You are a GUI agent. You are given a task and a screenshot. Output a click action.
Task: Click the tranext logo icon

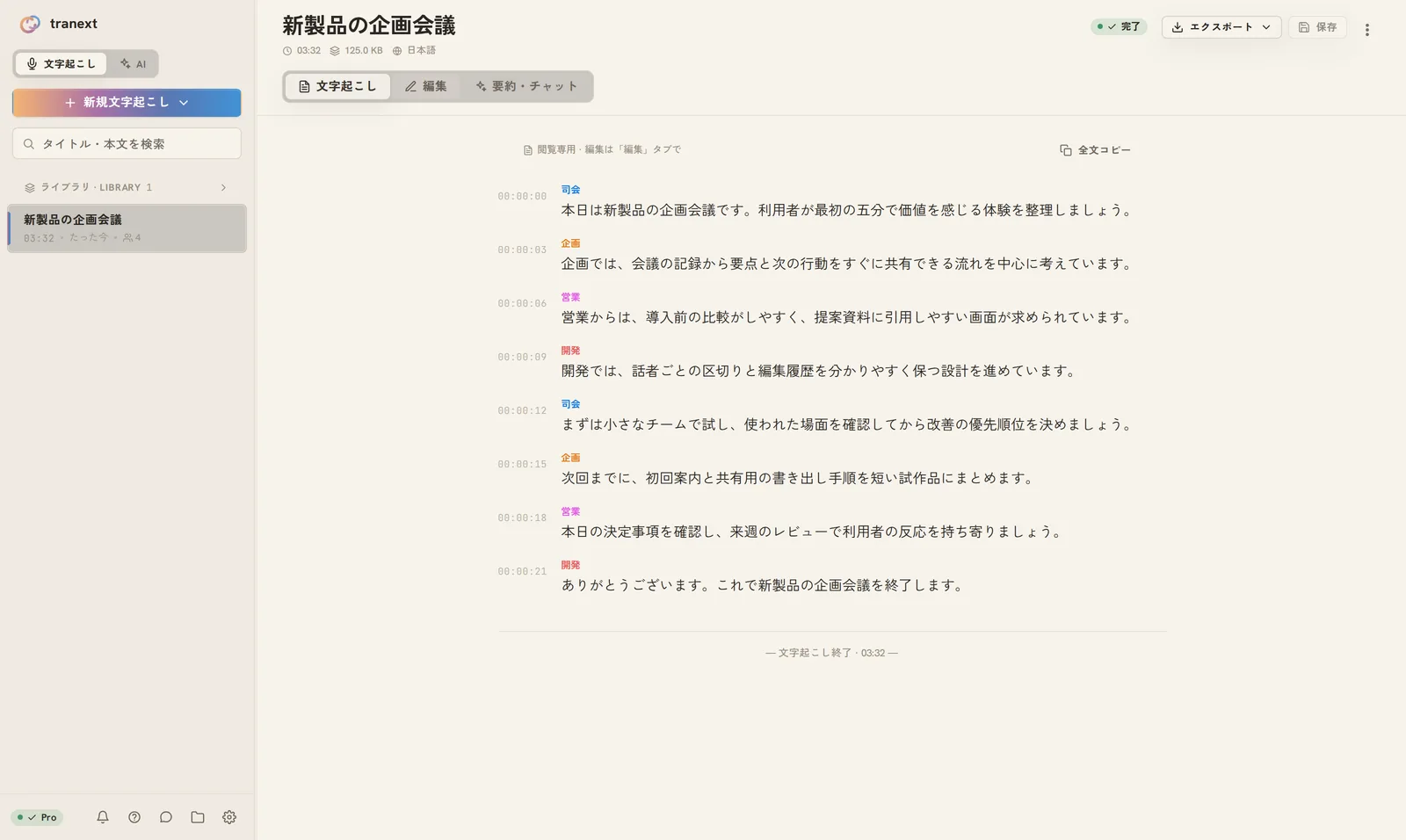(x=30, y=24)
